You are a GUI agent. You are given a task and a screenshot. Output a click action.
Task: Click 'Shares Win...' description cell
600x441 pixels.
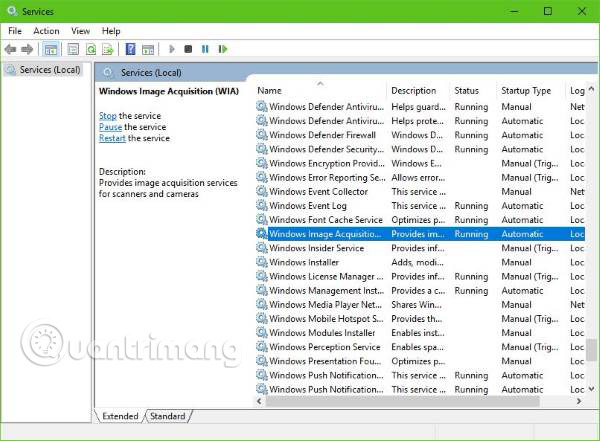(x=416, y=305)
